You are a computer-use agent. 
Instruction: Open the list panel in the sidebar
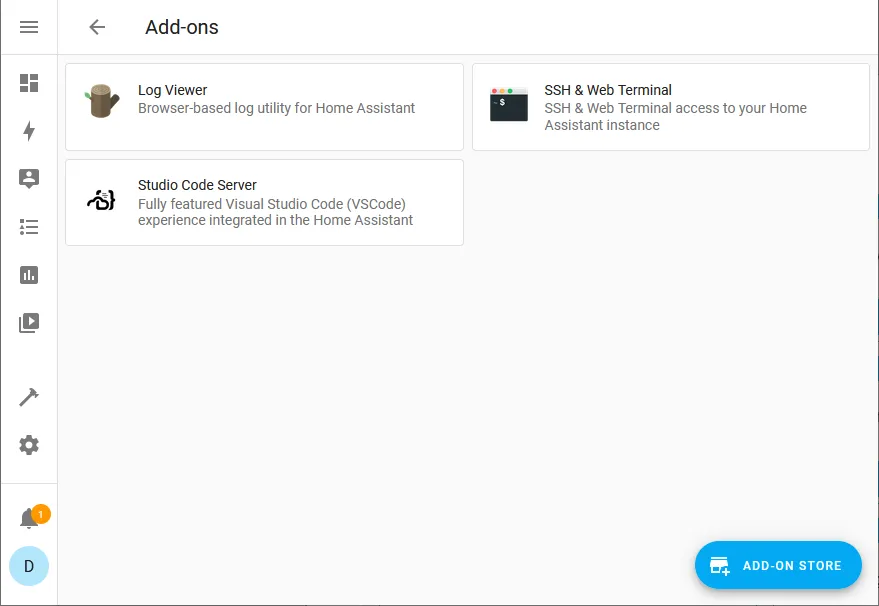pyautogui.click(x=28, y=226)
